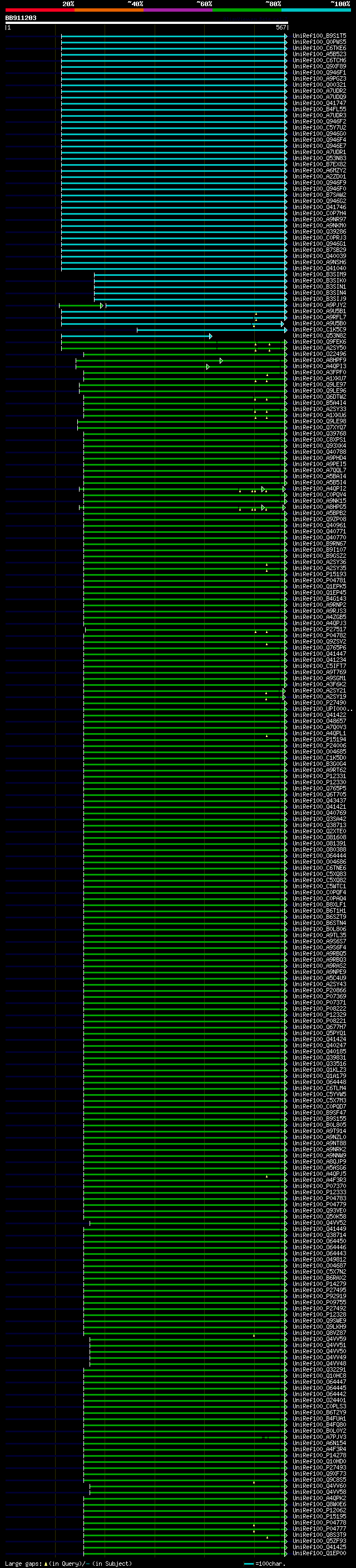Select hit UniRef100_A5B523
This screenshot has width=356, height=1568.
pyautogui.click(x=319, y=54)
